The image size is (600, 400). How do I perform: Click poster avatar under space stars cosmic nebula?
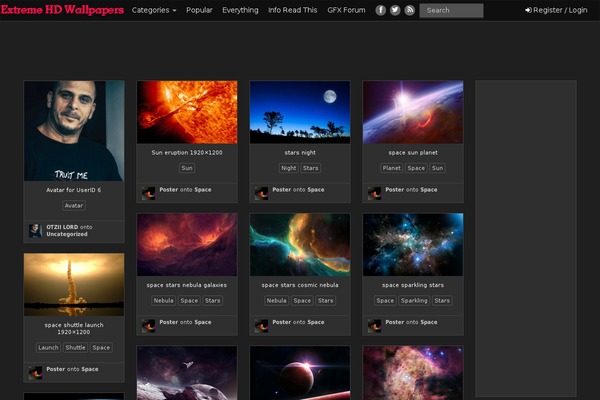tap(261, 326)
